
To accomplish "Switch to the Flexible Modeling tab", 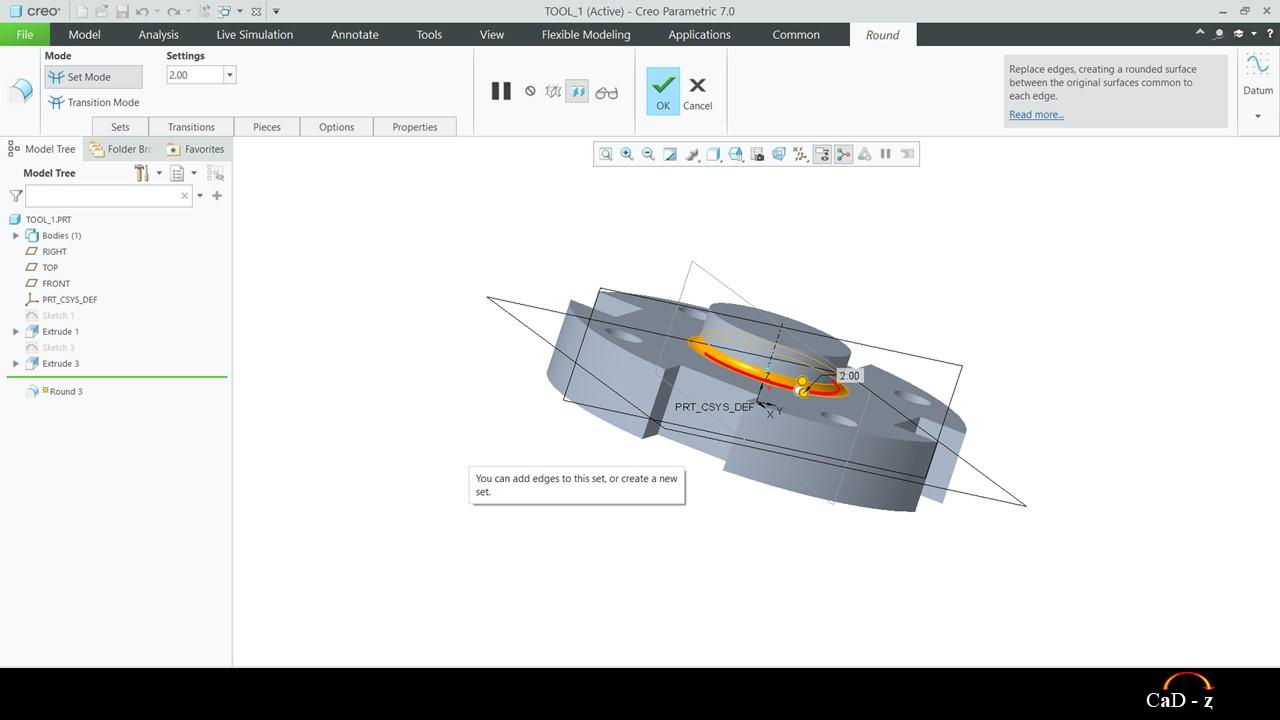I will coord(586,34).
